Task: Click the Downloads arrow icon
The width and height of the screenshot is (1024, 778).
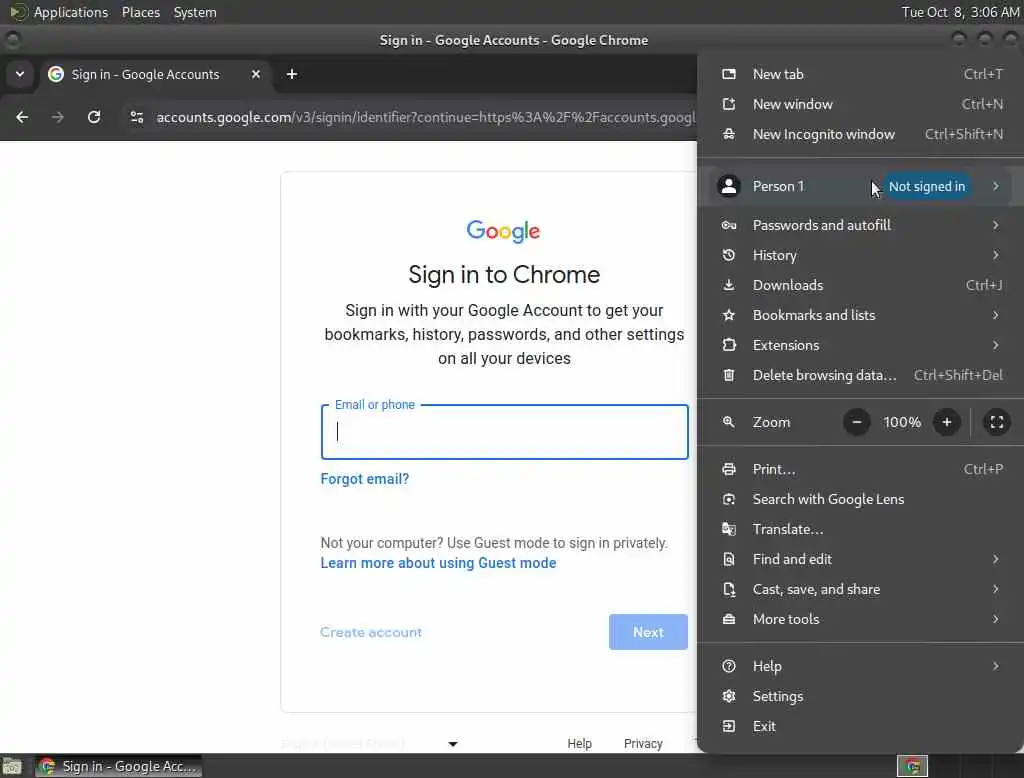Action: [729, 285]
